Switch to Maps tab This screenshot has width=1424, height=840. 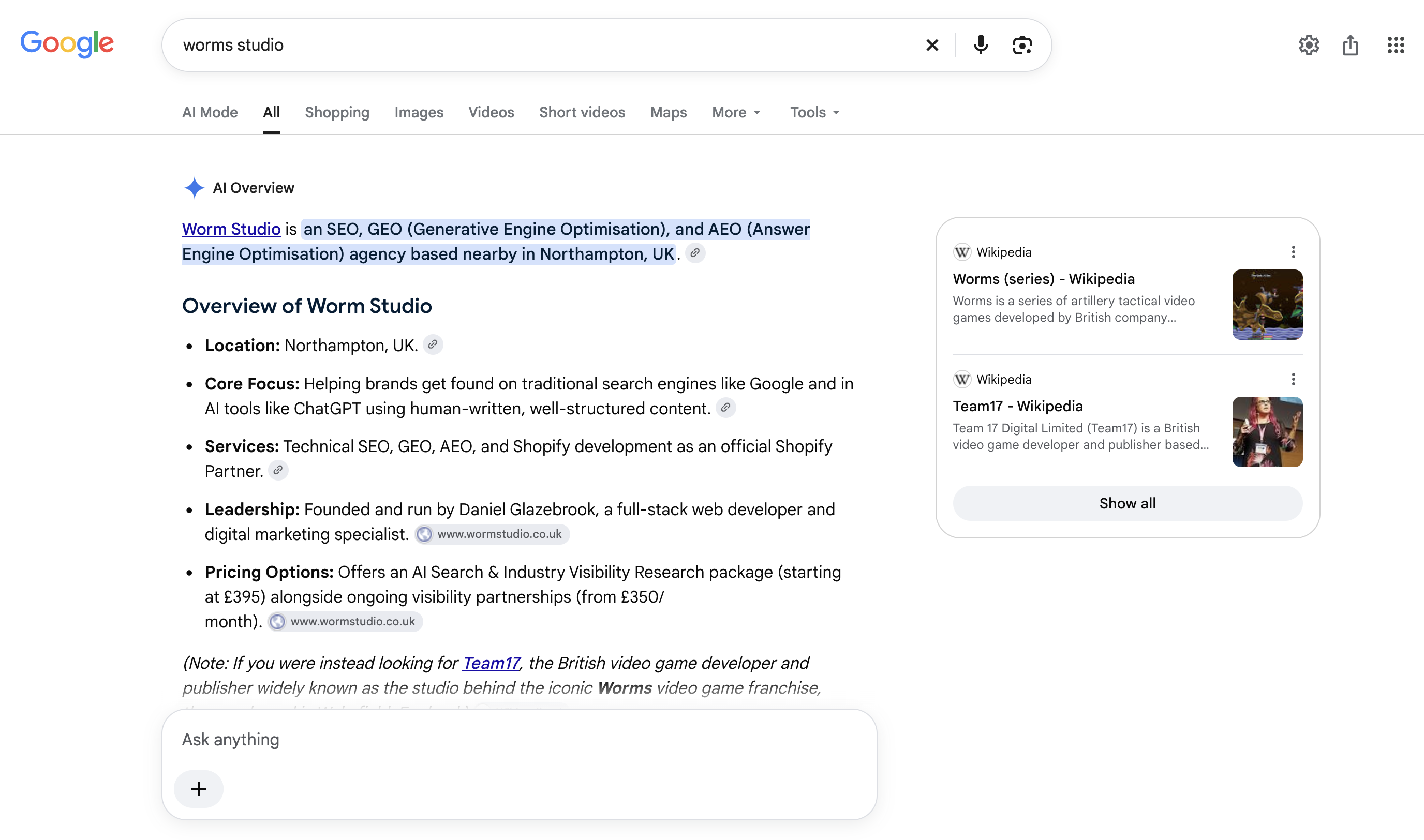pyautogui.click(x=668, y=112)
